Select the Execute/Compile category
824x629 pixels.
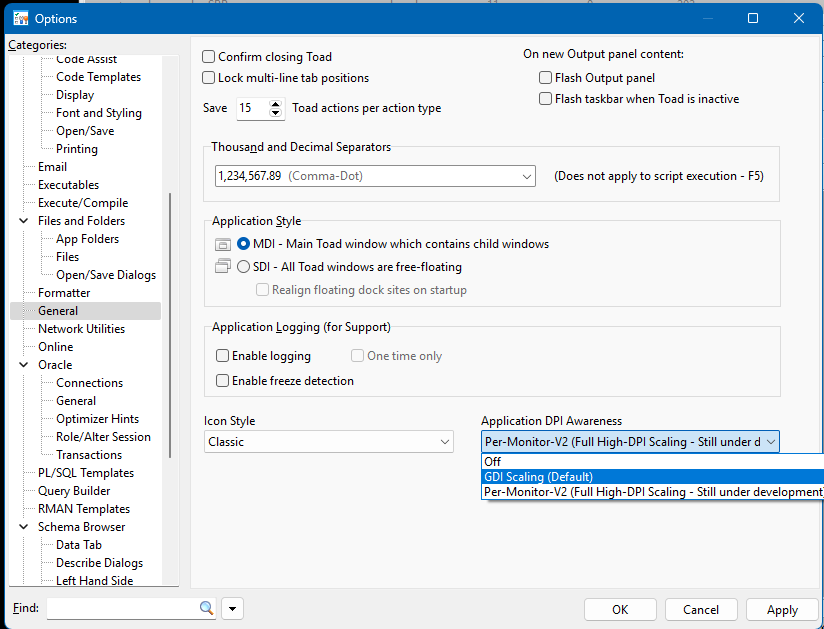(x=83, y=203)
